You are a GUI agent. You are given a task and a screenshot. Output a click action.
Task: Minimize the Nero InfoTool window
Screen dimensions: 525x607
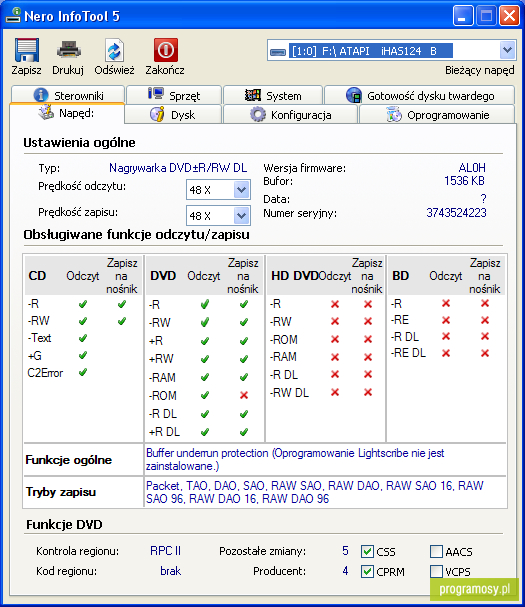pyautogui.click(x=463, y=16)
